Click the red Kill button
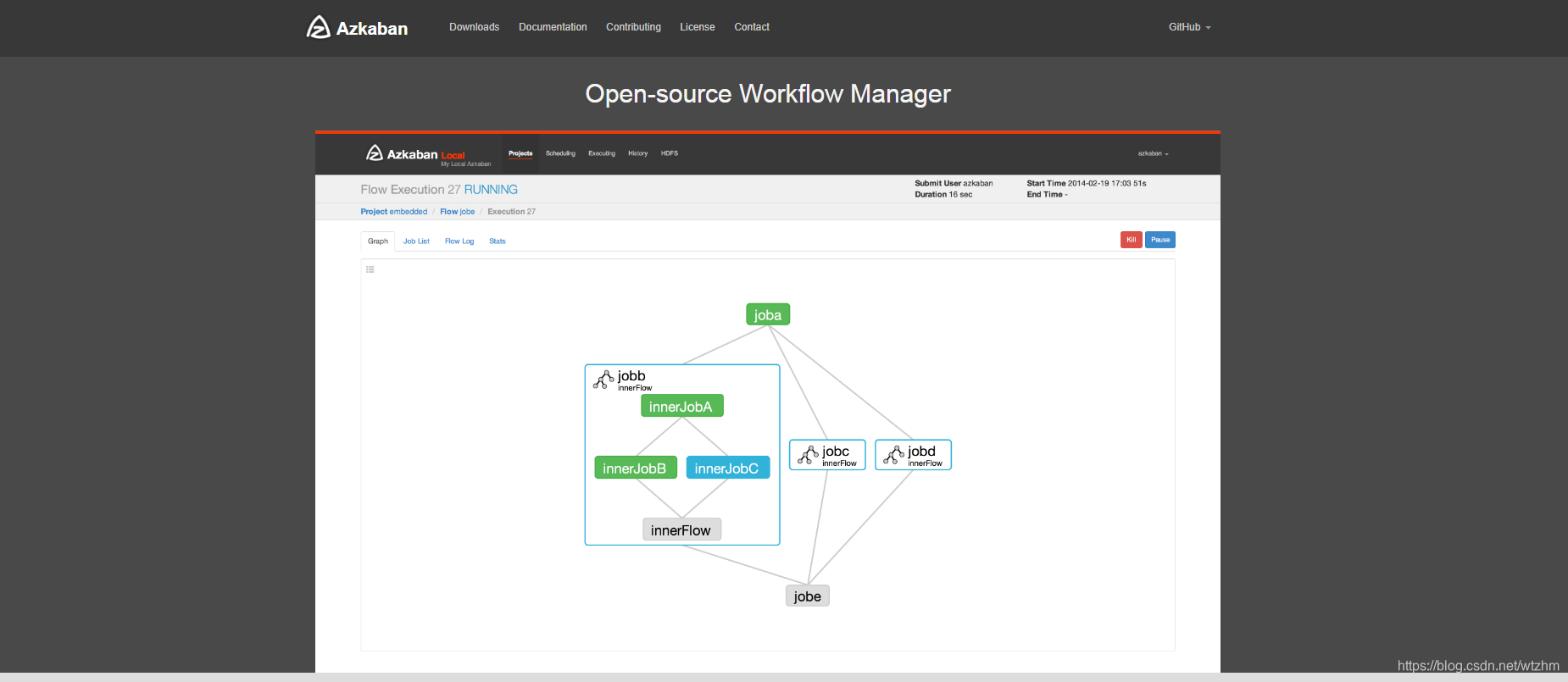 click(1132, 240)
